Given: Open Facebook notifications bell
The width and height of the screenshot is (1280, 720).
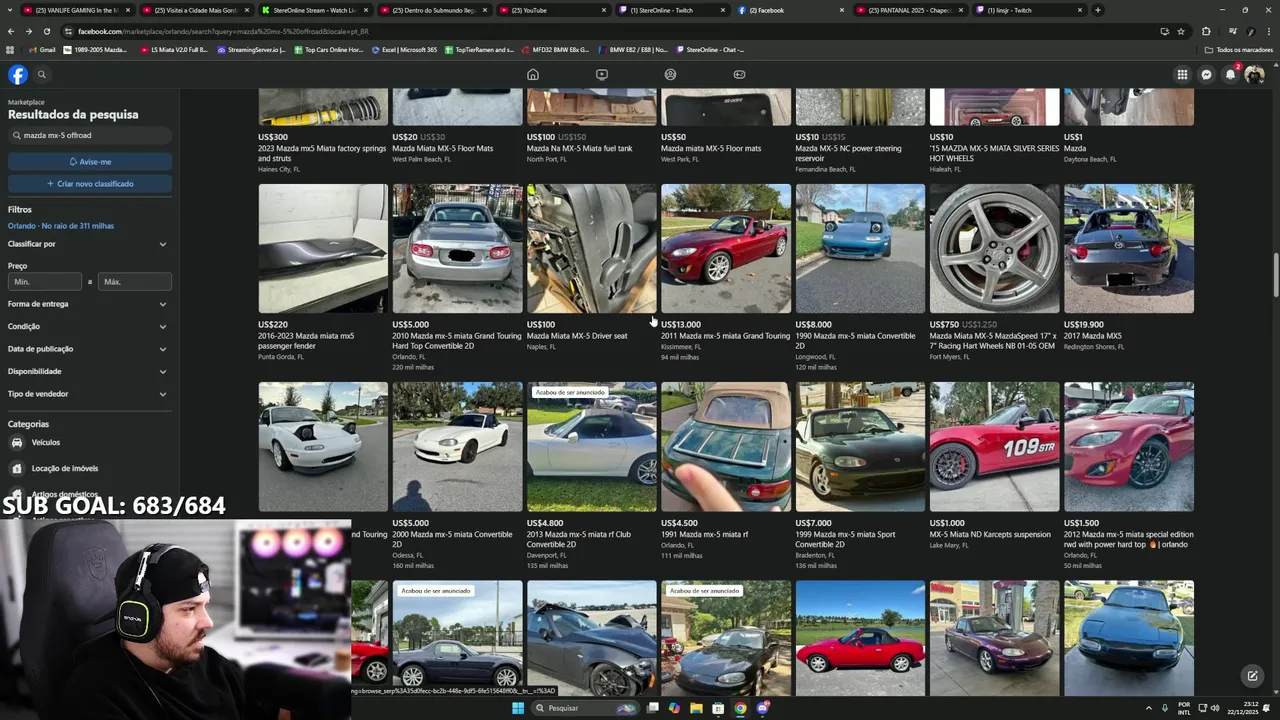Looking at the screenshot, I should (1231, 74).
